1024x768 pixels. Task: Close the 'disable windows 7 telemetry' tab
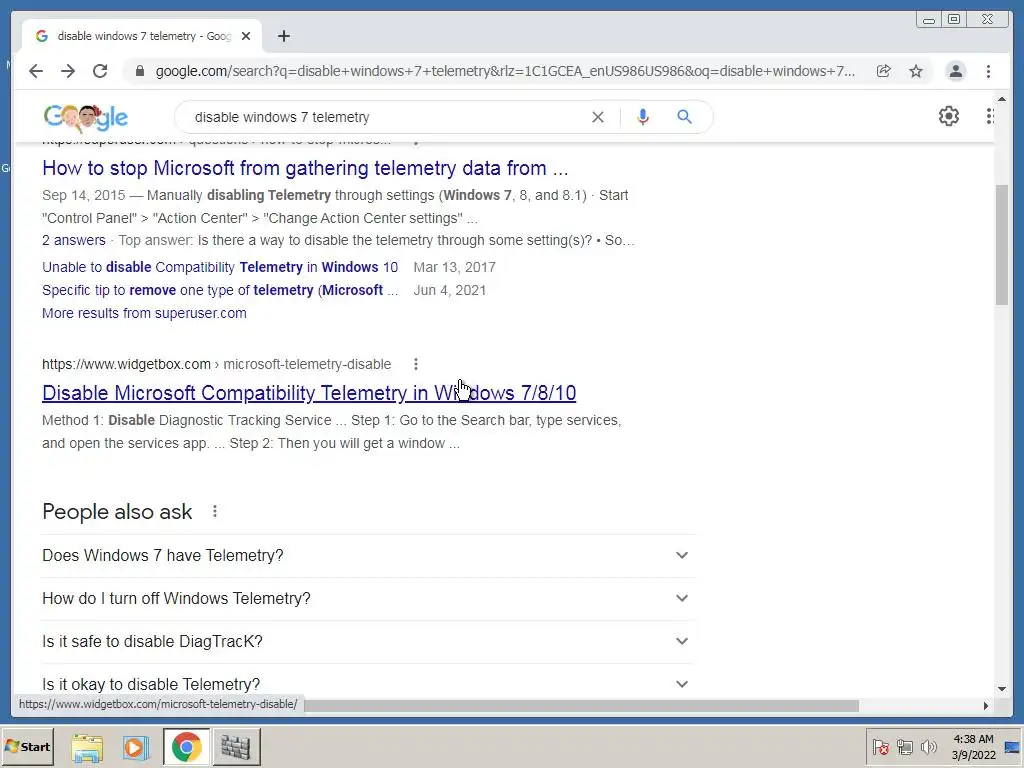point(246,37)
